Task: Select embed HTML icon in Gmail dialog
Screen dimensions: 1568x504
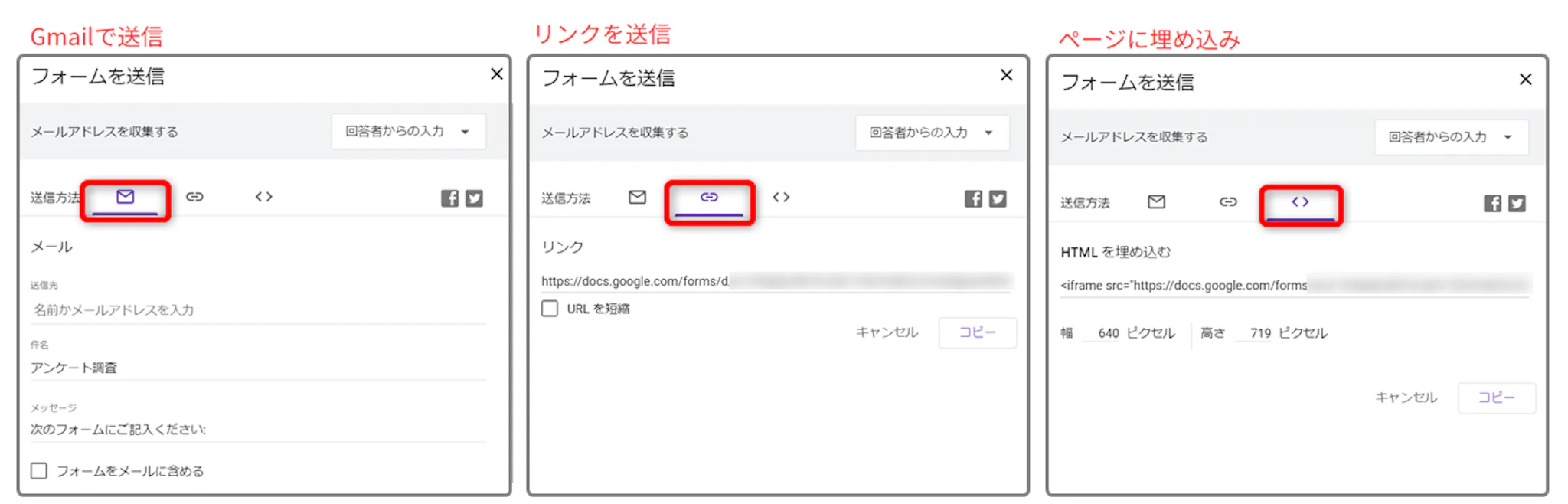Action: [x=264, y=197]
